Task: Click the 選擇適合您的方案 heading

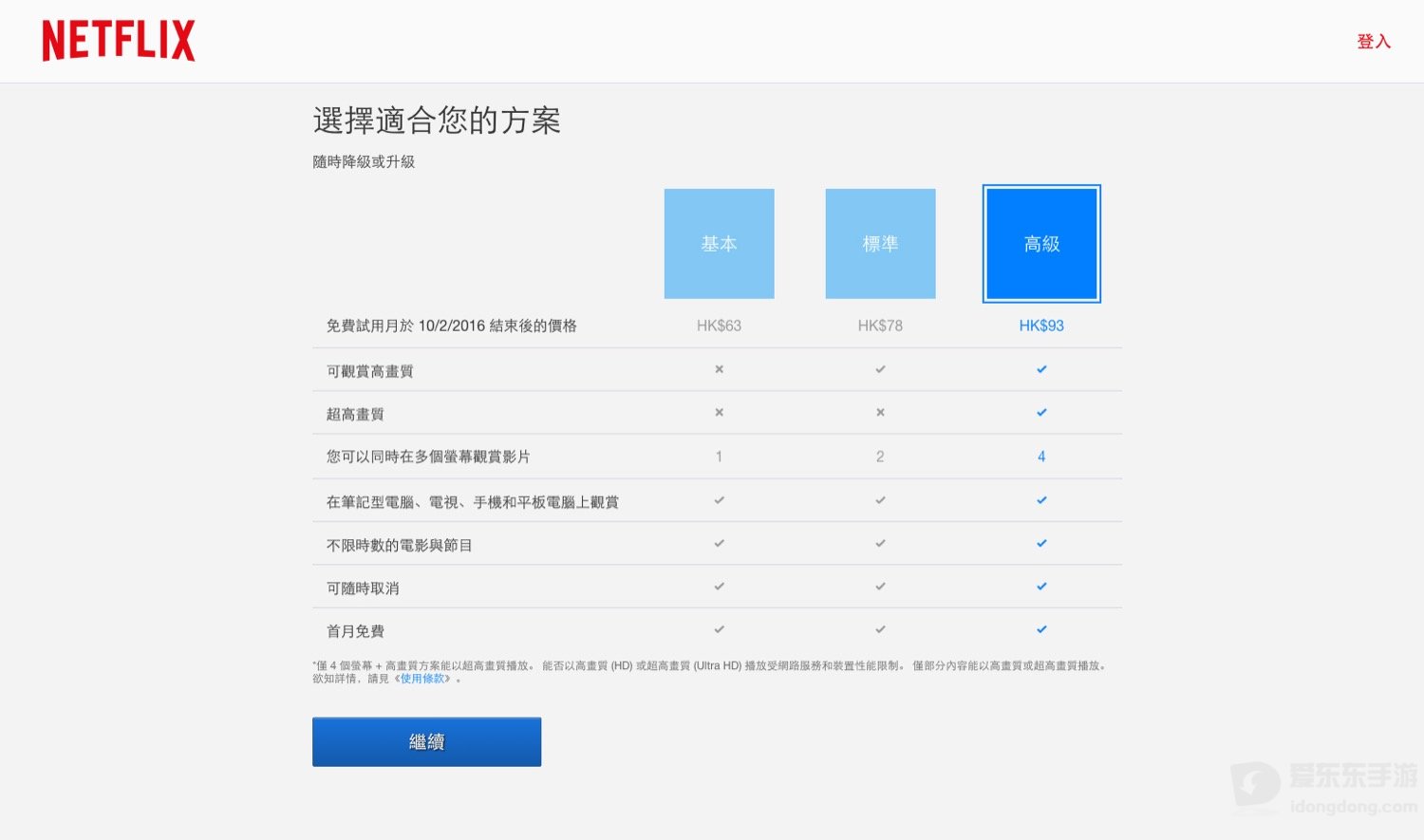Action: (x=437, y=121)
